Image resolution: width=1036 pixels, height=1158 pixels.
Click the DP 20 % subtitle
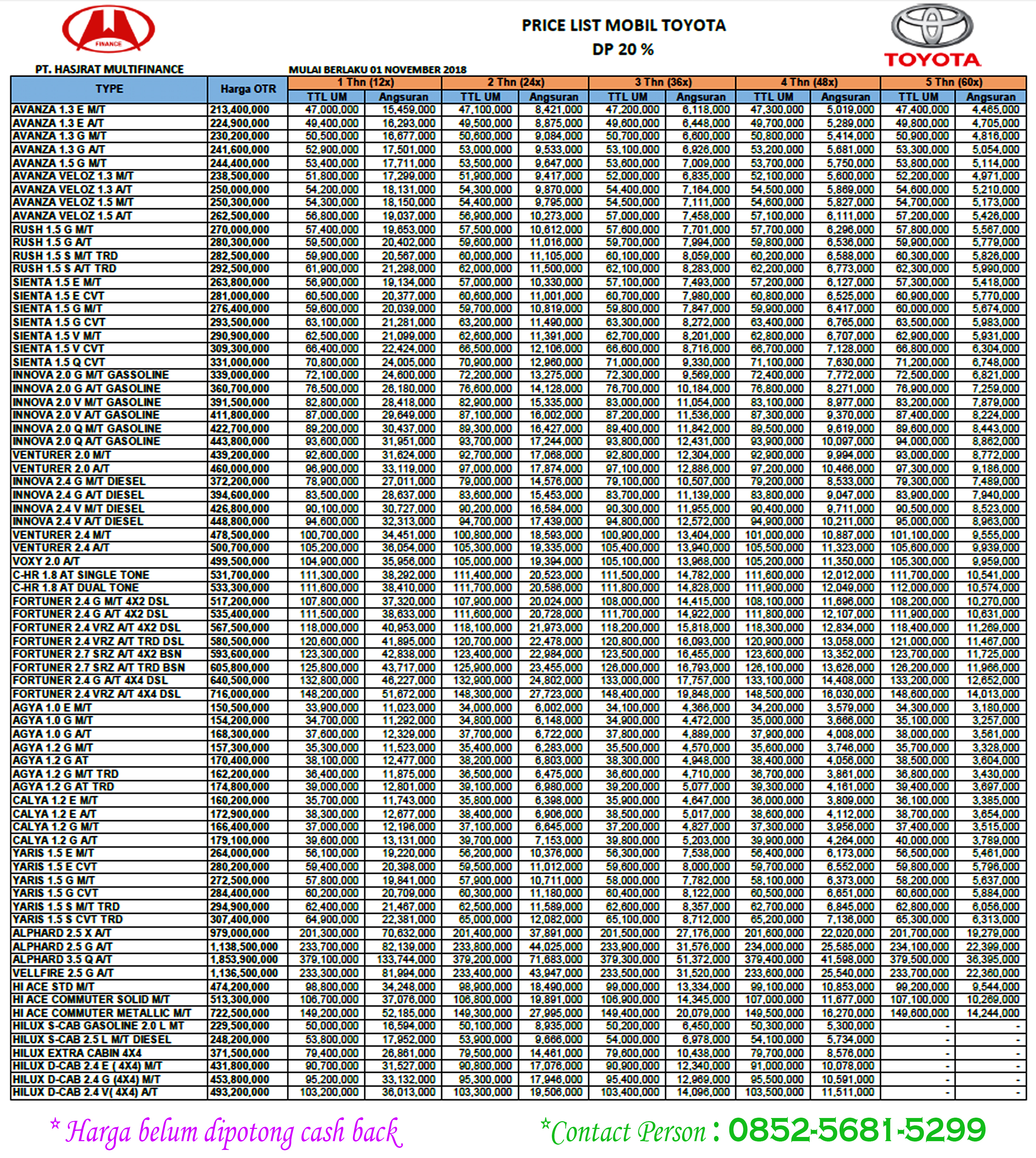(623, 49)
